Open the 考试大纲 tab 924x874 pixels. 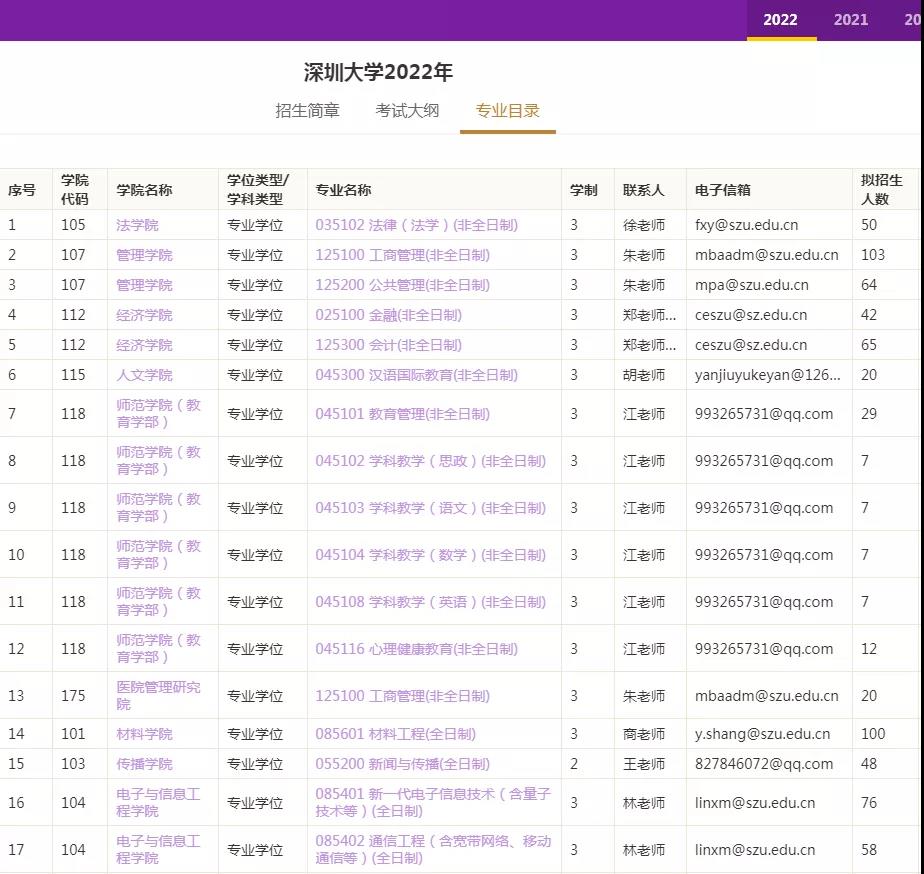point(407,111)
